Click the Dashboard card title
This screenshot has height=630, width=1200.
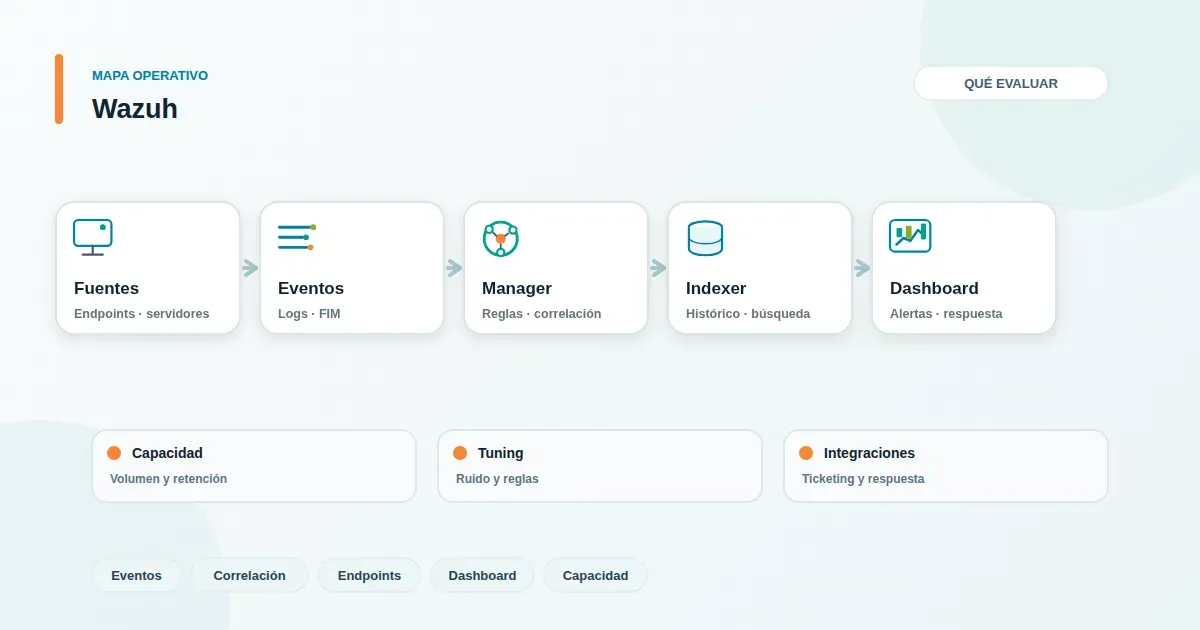934,288
